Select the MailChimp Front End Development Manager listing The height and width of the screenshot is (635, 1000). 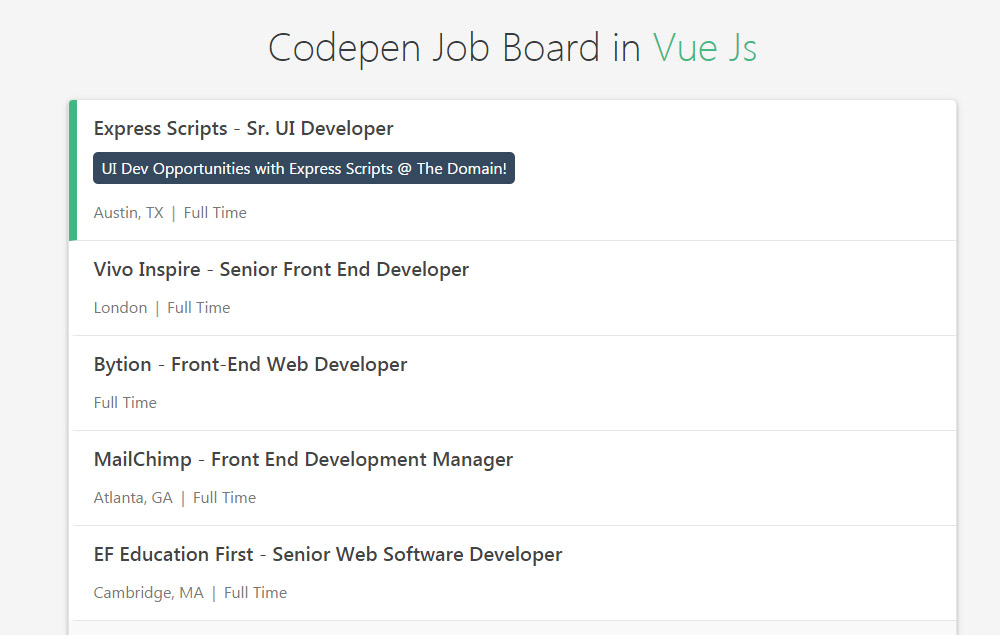(x=303, y=459)
